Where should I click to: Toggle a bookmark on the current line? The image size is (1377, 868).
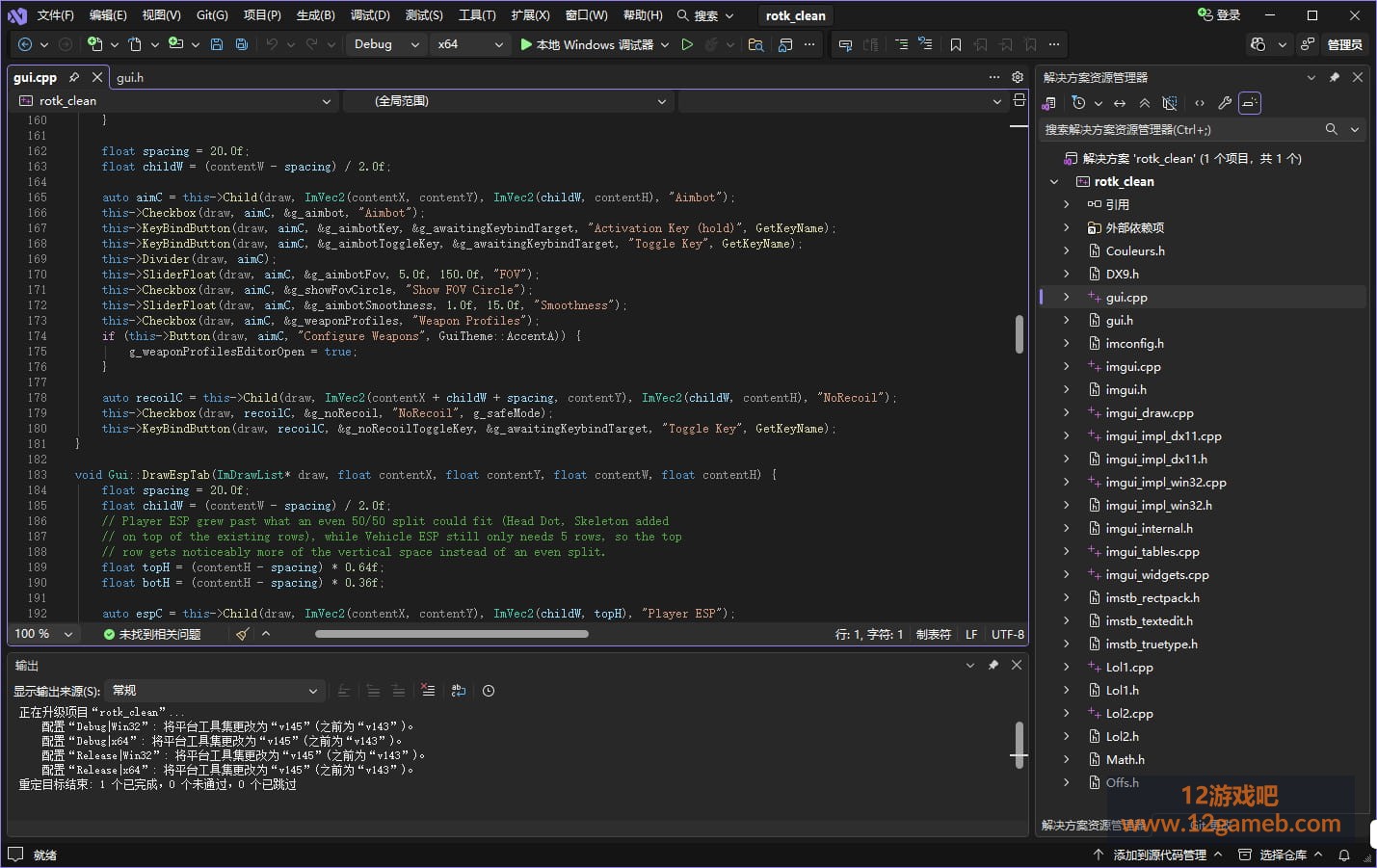(x=956, y=44)
